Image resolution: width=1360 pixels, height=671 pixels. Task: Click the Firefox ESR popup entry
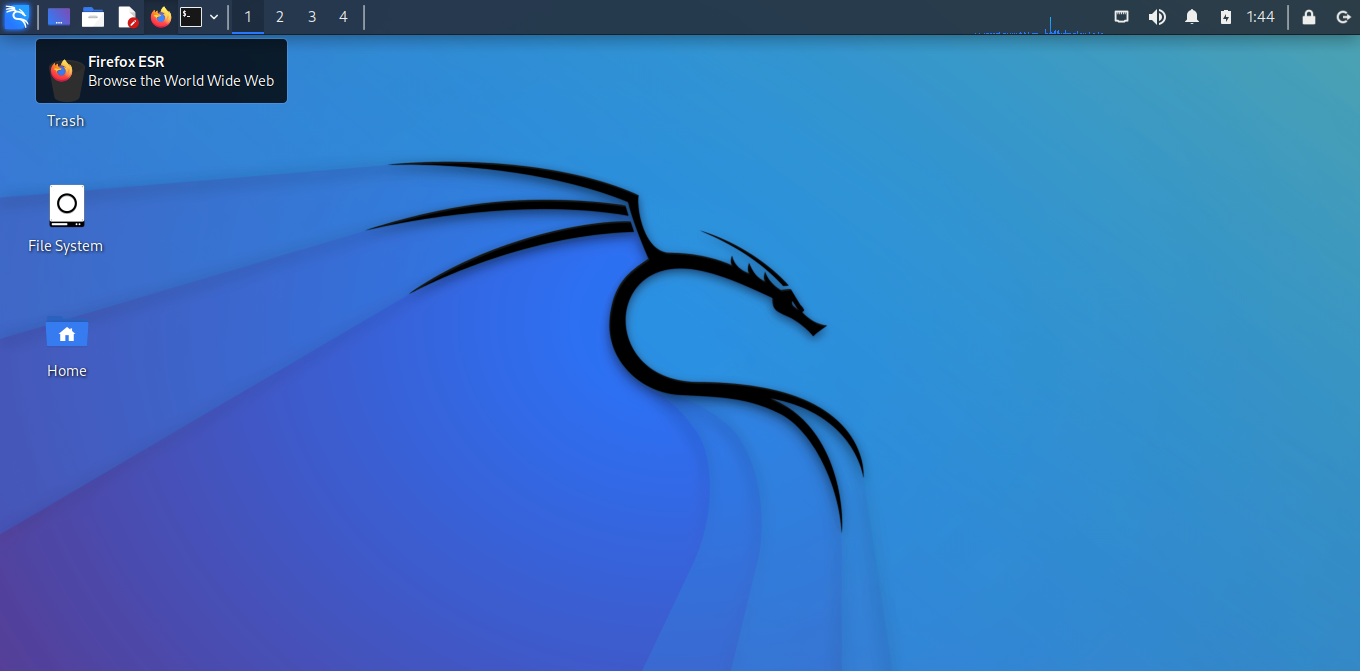click(161, 70)
